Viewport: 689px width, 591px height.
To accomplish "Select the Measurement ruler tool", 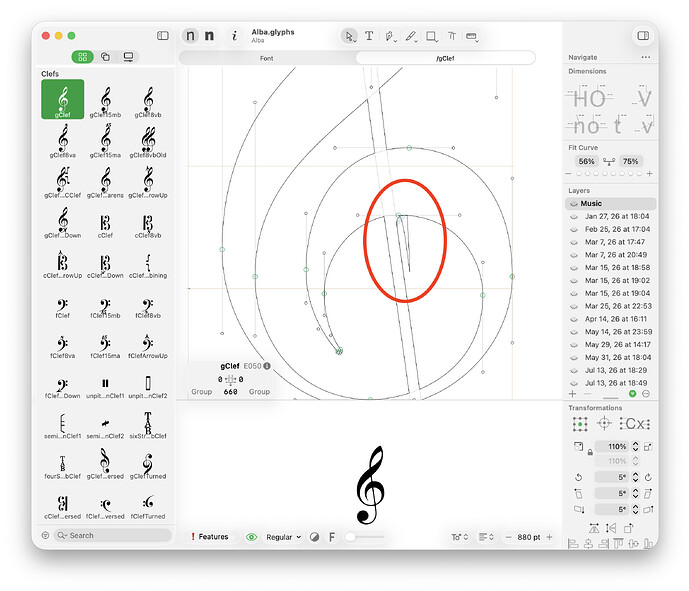I will tap(471, 36).
